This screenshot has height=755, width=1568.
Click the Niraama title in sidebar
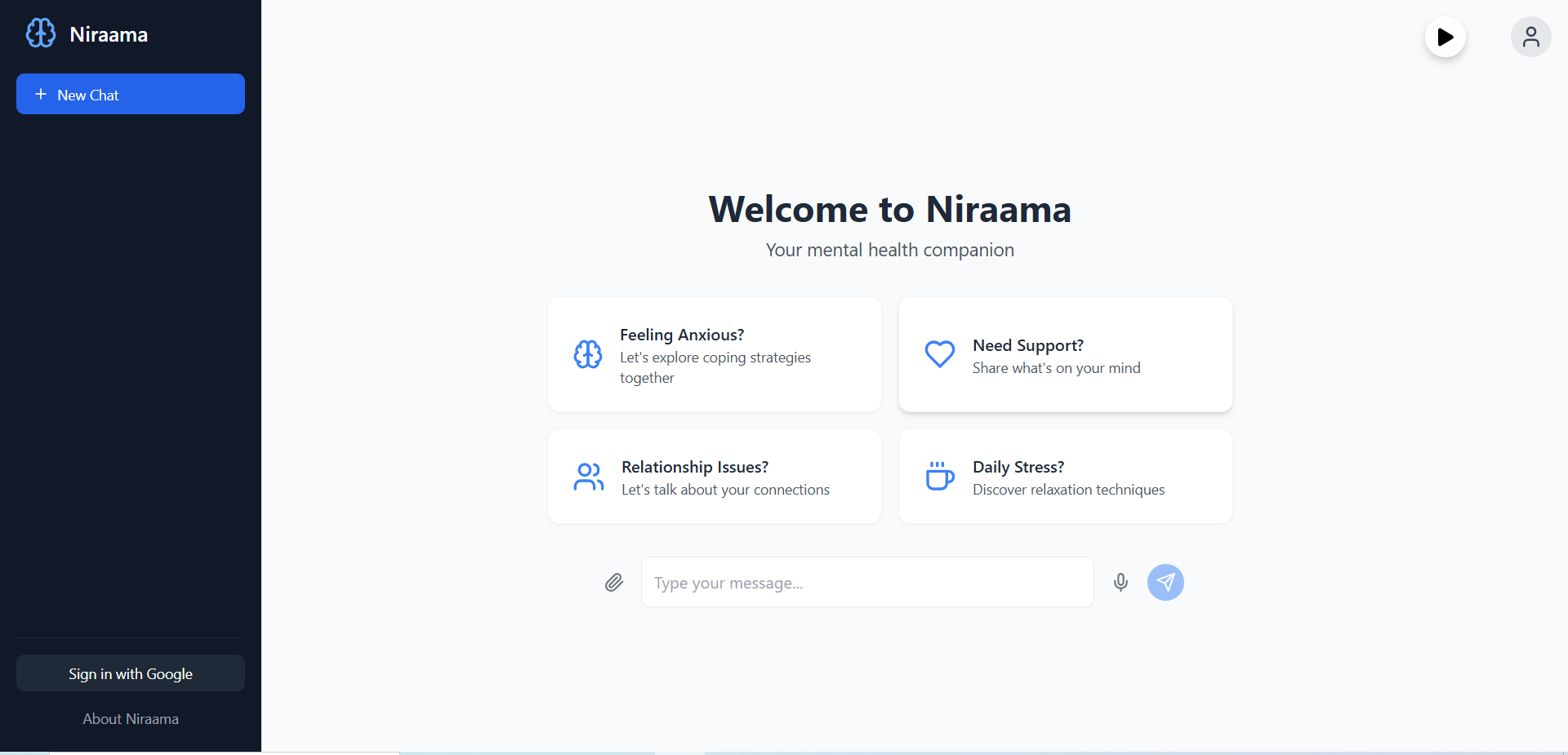[109, 34]
